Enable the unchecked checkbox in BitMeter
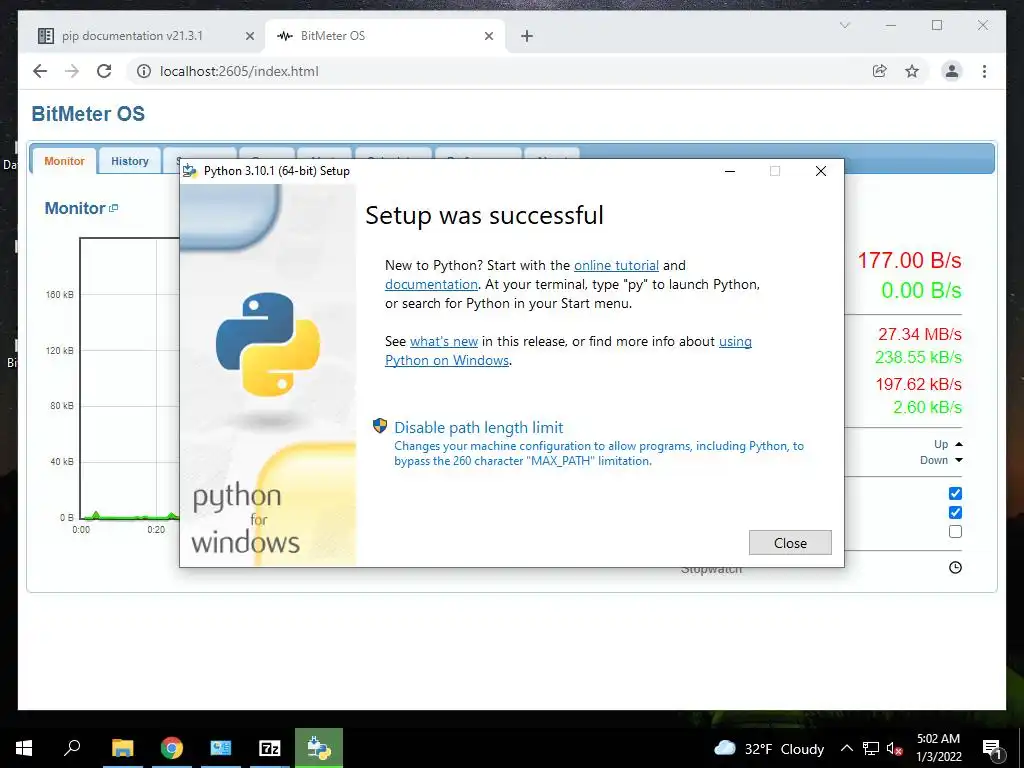Viewport: 1024px width, 768px height. coord(955,532)
